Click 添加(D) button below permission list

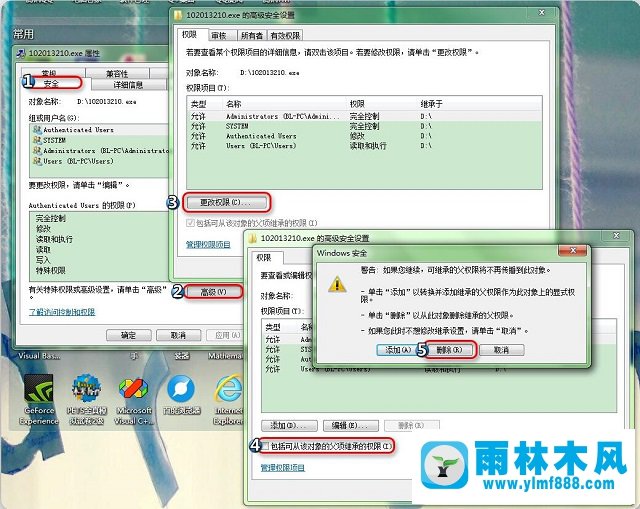pyautogui.click(x=289, y=425)
